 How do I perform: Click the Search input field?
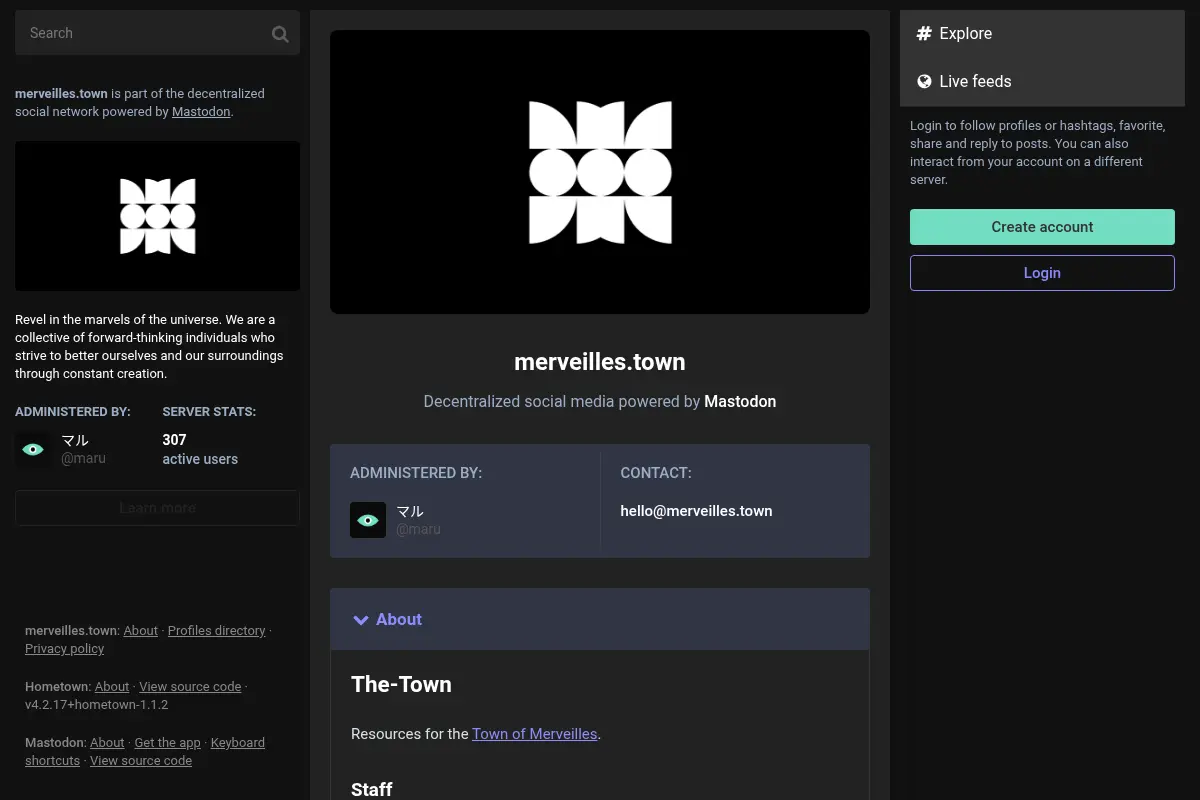[157, 33]
